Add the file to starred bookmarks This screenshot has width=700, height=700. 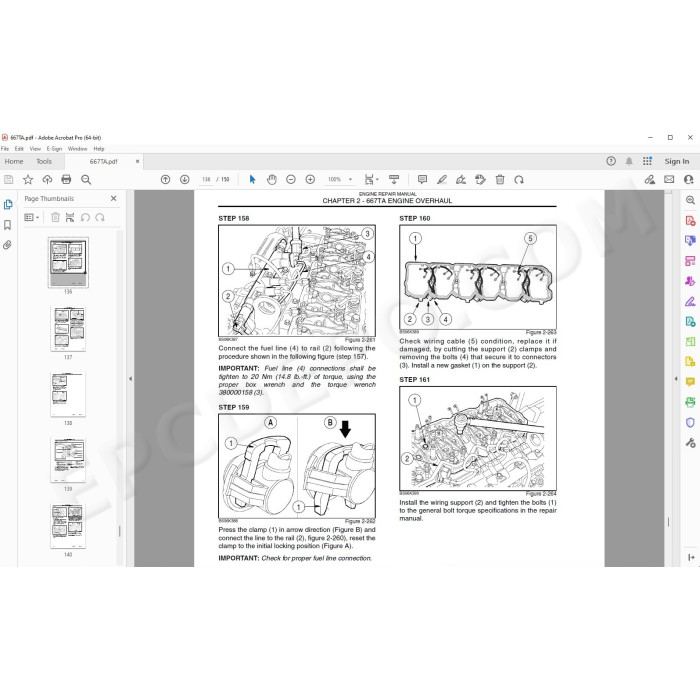point(28,179)
